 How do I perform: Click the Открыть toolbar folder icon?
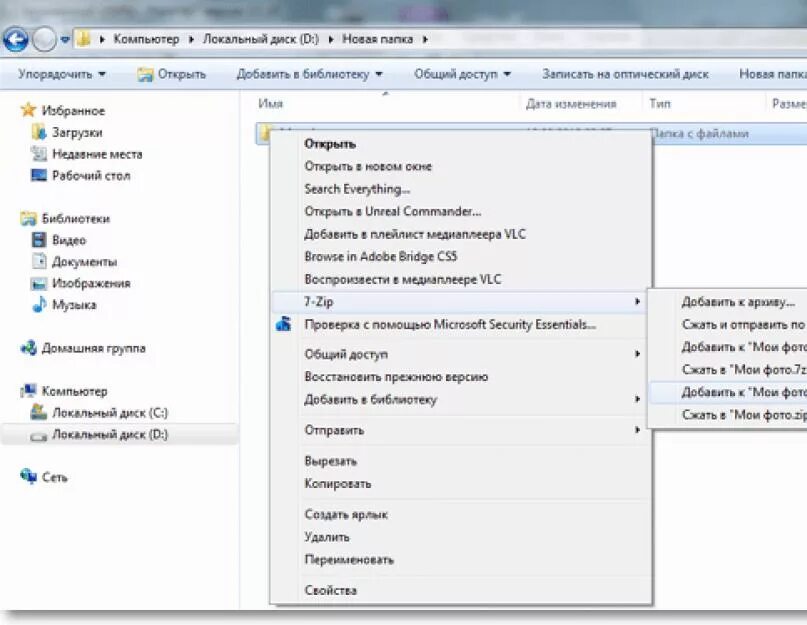click(x=145, y=75)
